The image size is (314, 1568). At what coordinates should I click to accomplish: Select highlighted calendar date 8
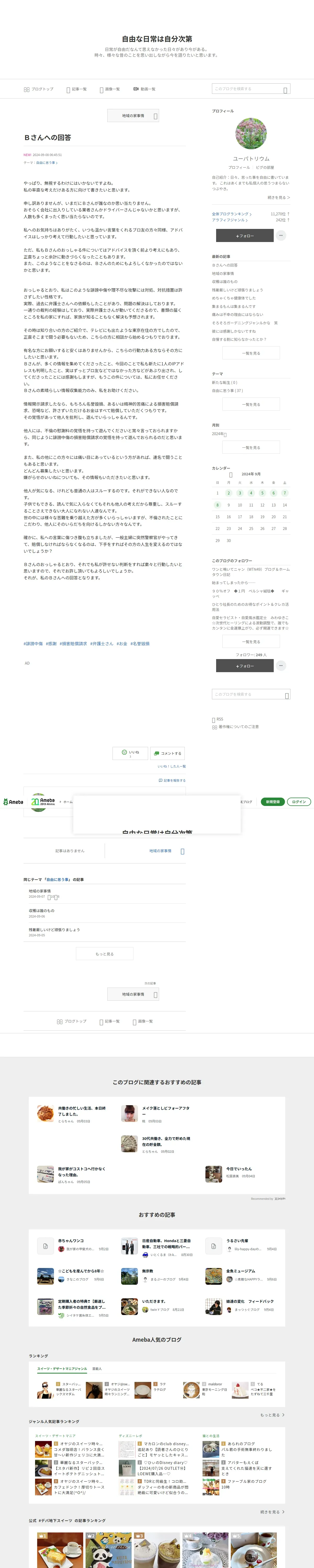(x=217, y=505)
